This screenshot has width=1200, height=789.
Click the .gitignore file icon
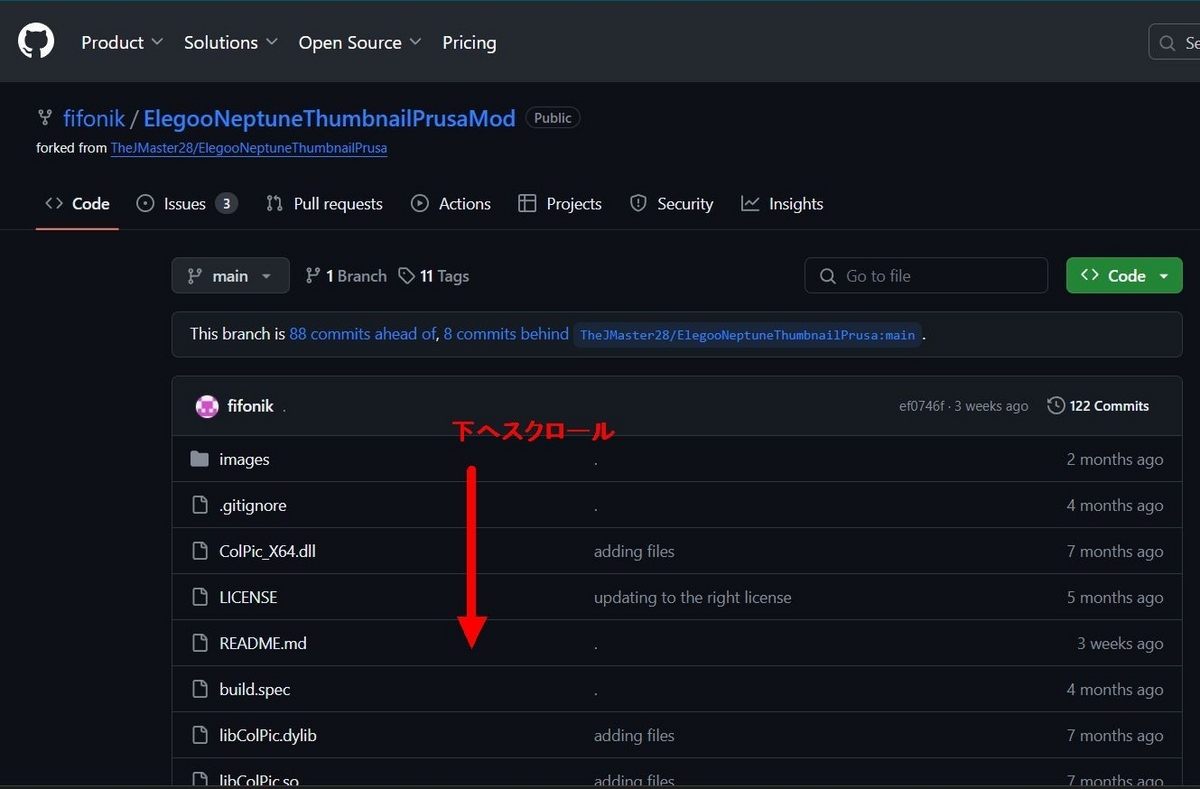click(200, 505)
